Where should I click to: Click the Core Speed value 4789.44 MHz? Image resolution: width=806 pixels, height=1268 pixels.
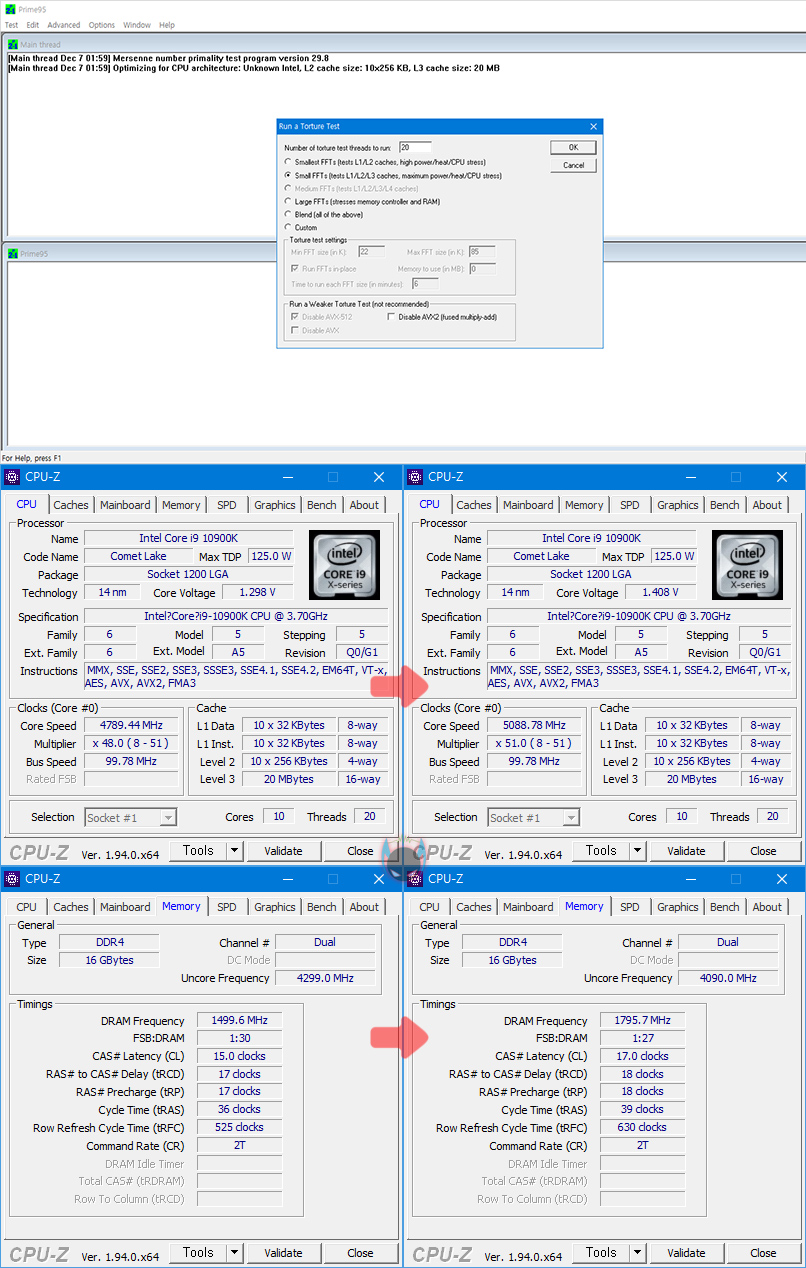tap(131, 725)
